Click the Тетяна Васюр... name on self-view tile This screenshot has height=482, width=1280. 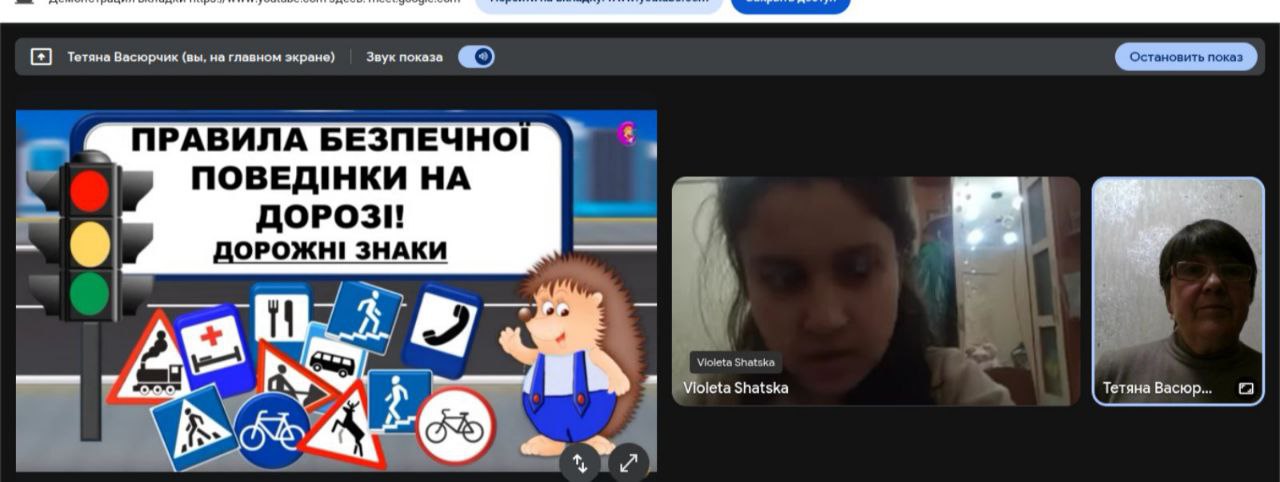pyautogui.click(x=1157, y=388)
